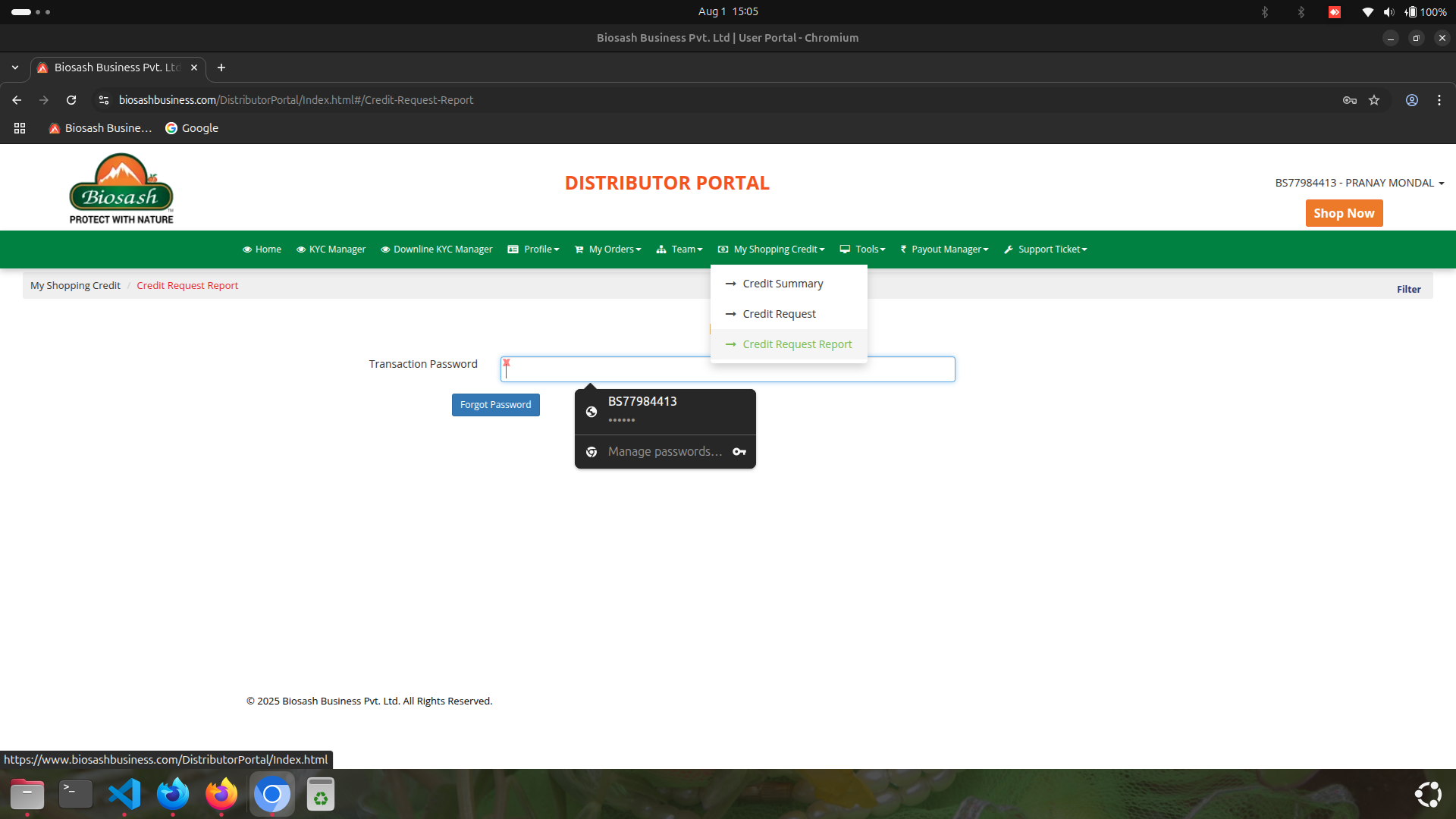Select Credit Summary from the dropdown menu
This screenshot has width=1456, height=819.
783,284
